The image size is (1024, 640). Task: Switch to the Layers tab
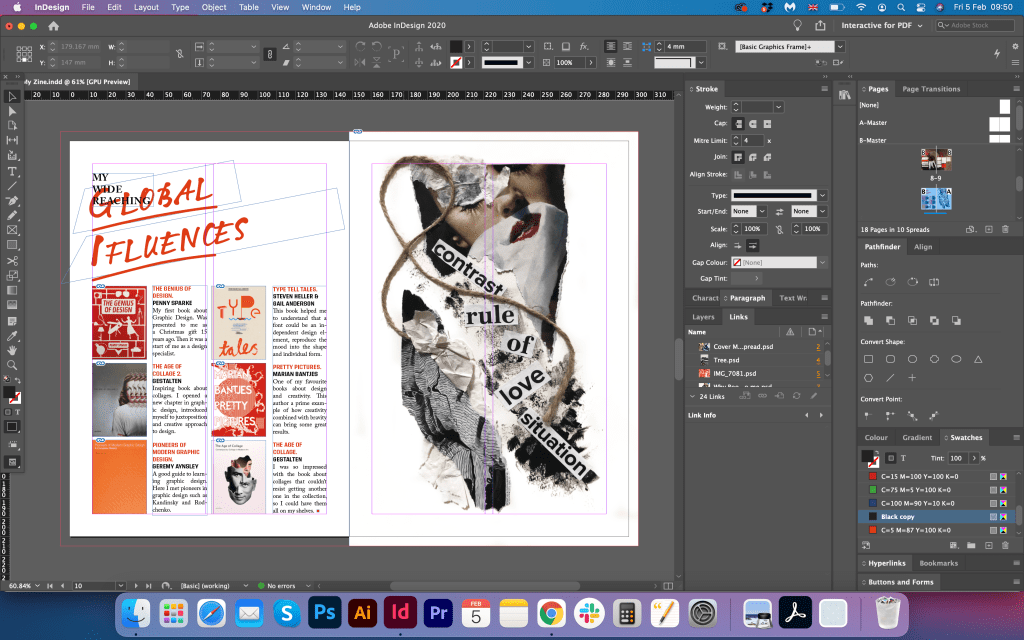tap(703, 317)
